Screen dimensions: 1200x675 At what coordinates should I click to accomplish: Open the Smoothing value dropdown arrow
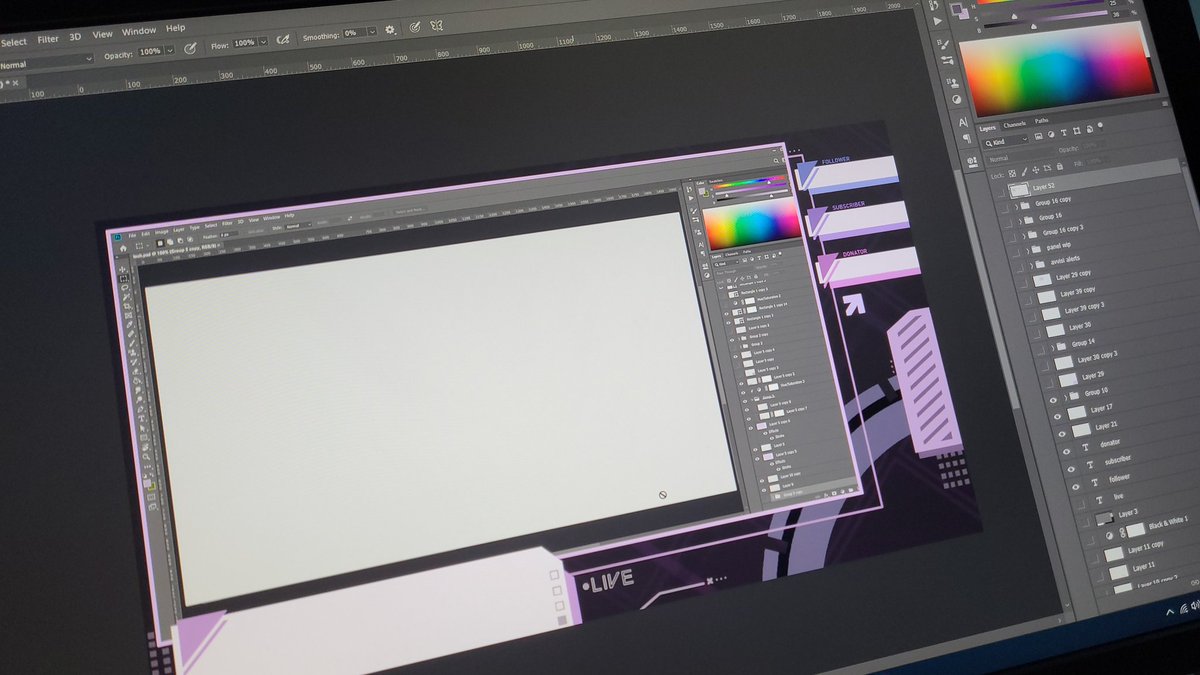(372, 32)
